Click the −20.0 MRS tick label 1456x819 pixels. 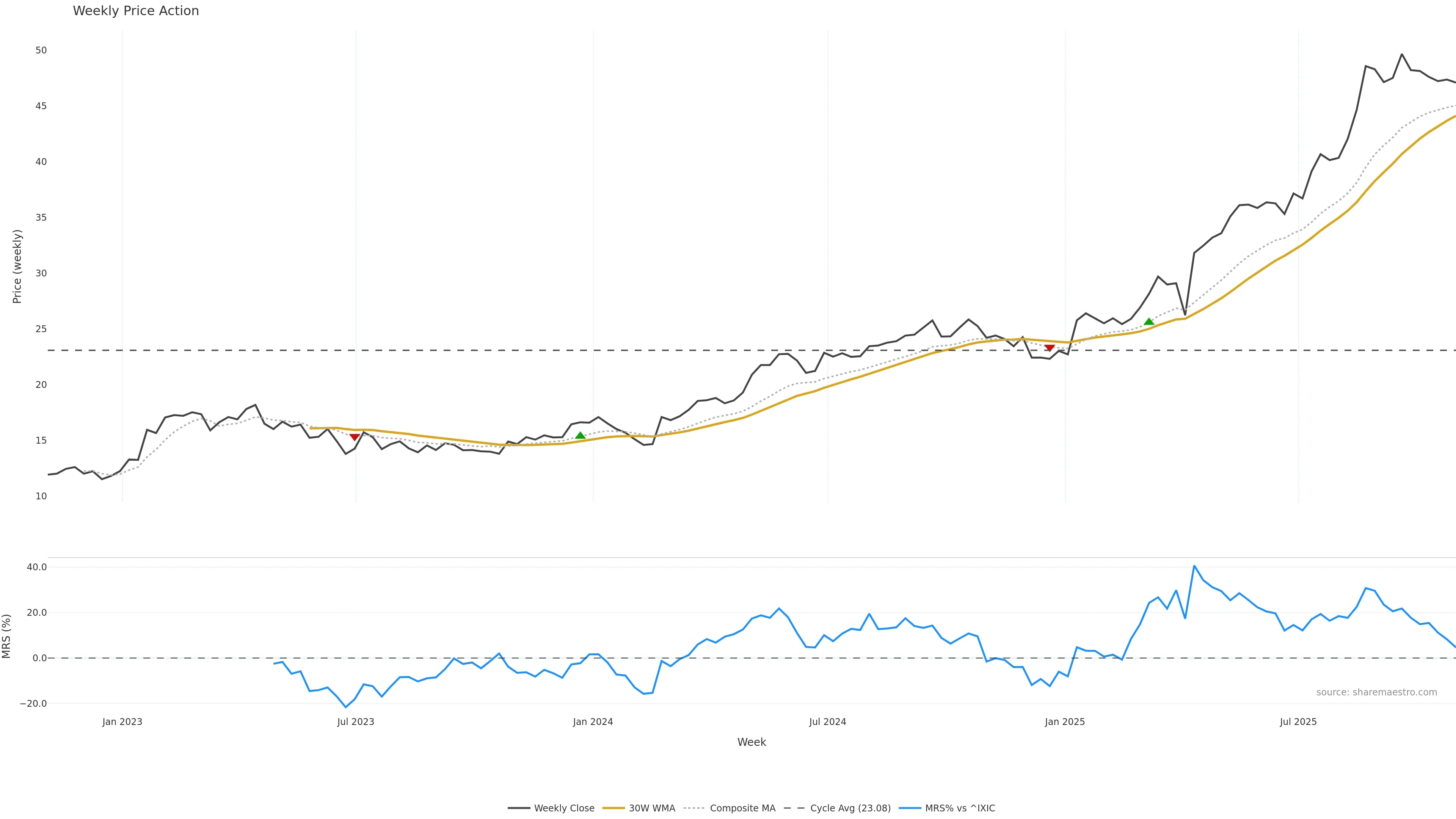33,704
